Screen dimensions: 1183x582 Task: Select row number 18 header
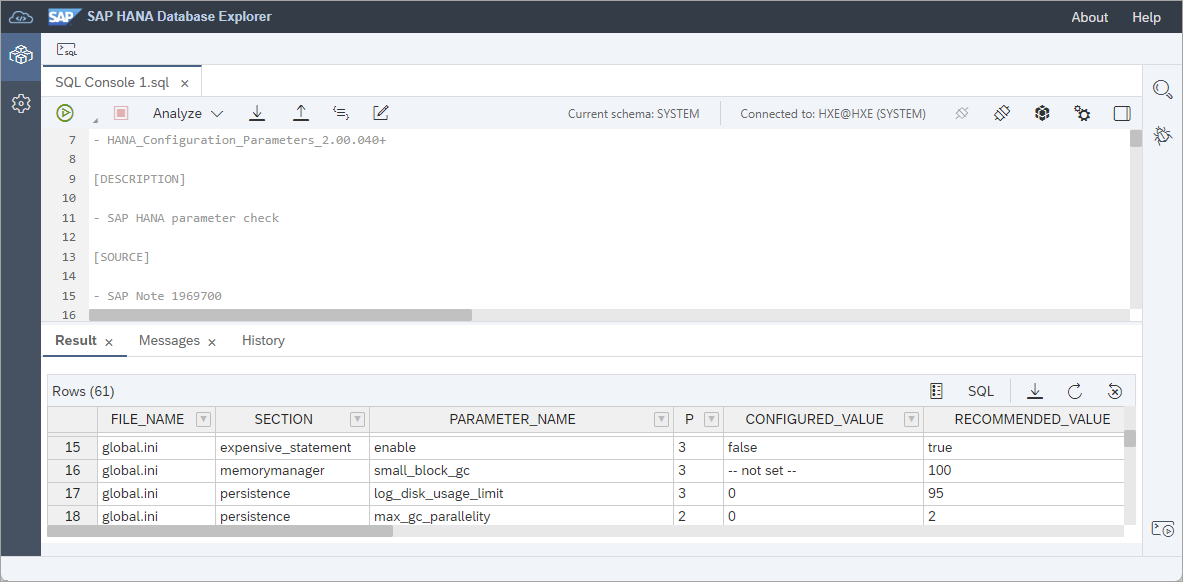pos(72,517)
